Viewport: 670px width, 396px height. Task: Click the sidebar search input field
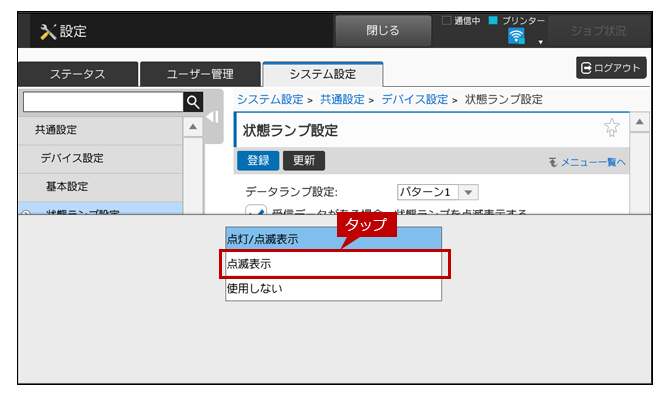coord(103,102)
